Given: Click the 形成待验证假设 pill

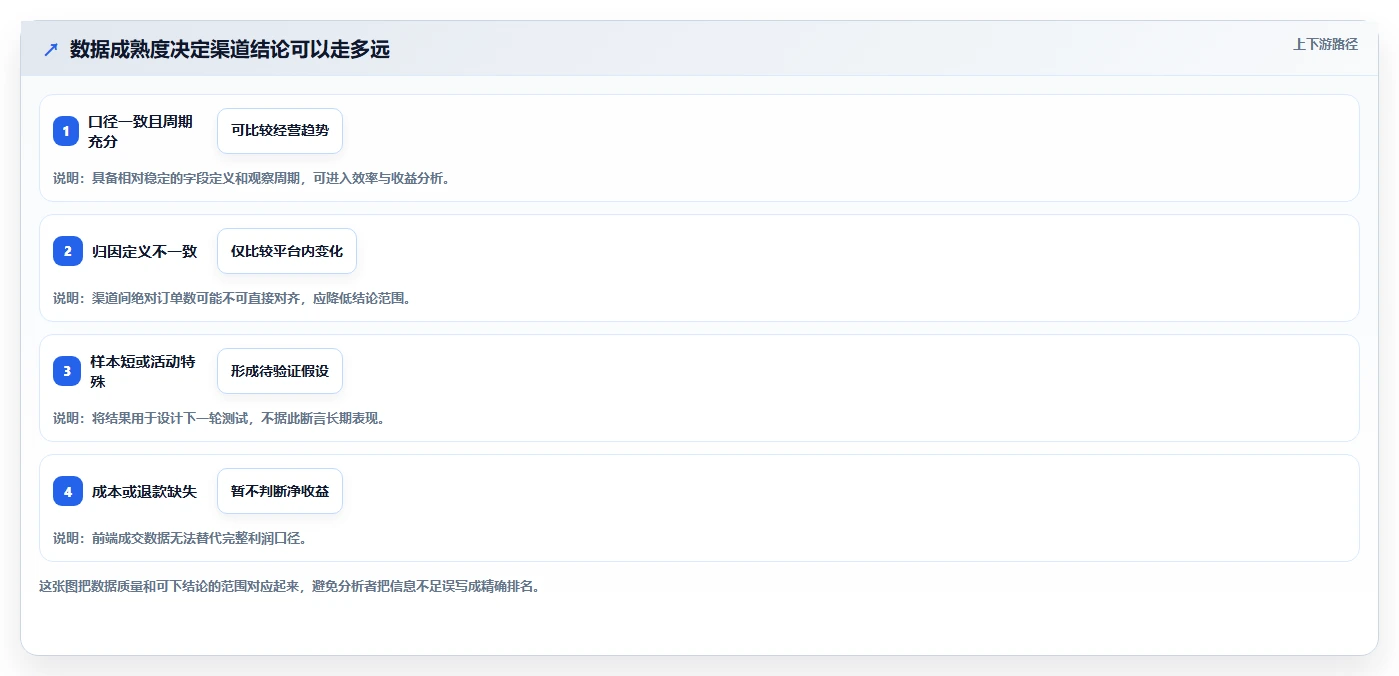Looking at the screenshot, I should coord(280,371).
